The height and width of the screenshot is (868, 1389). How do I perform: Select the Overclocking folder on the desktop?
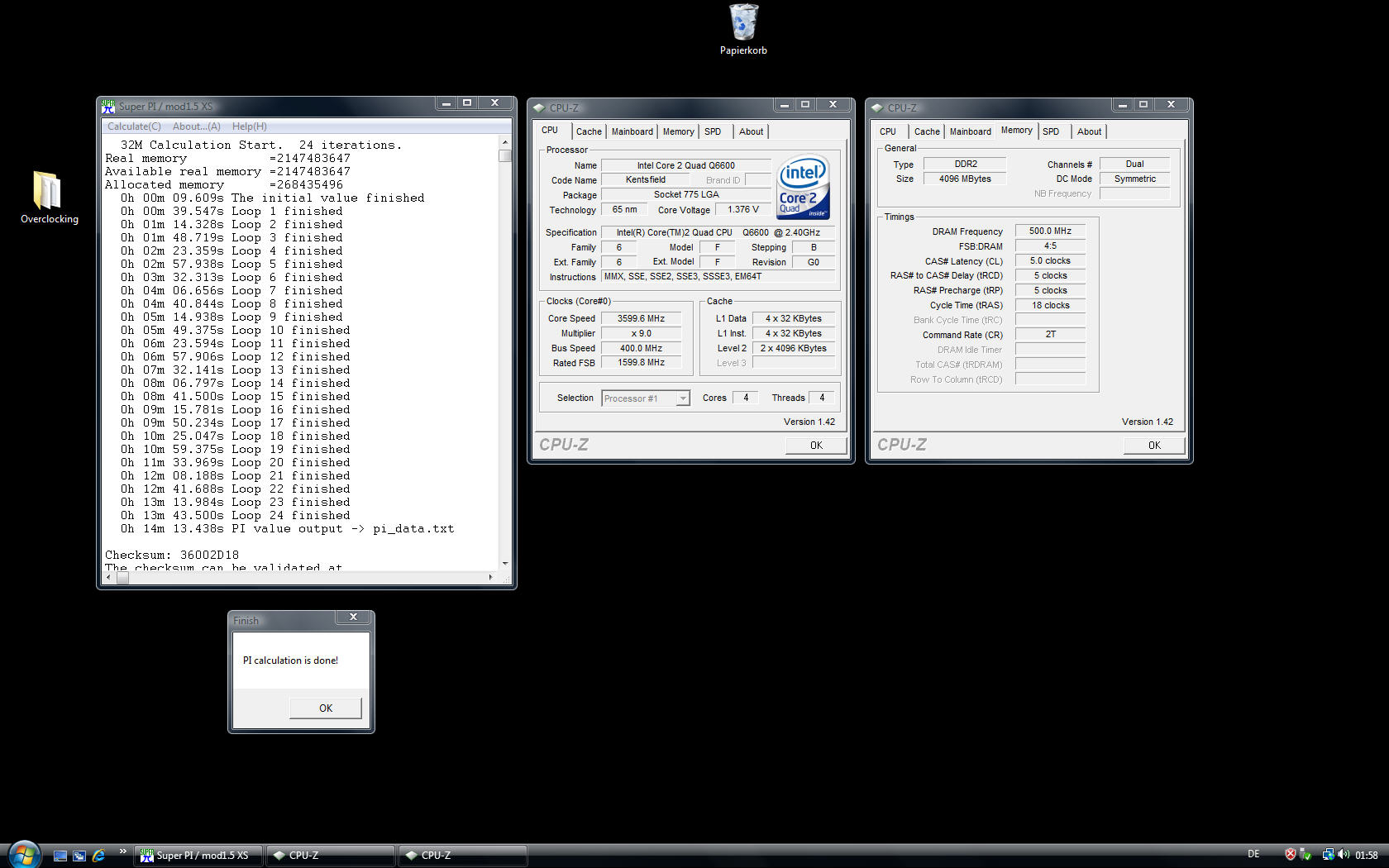(48, 190)
